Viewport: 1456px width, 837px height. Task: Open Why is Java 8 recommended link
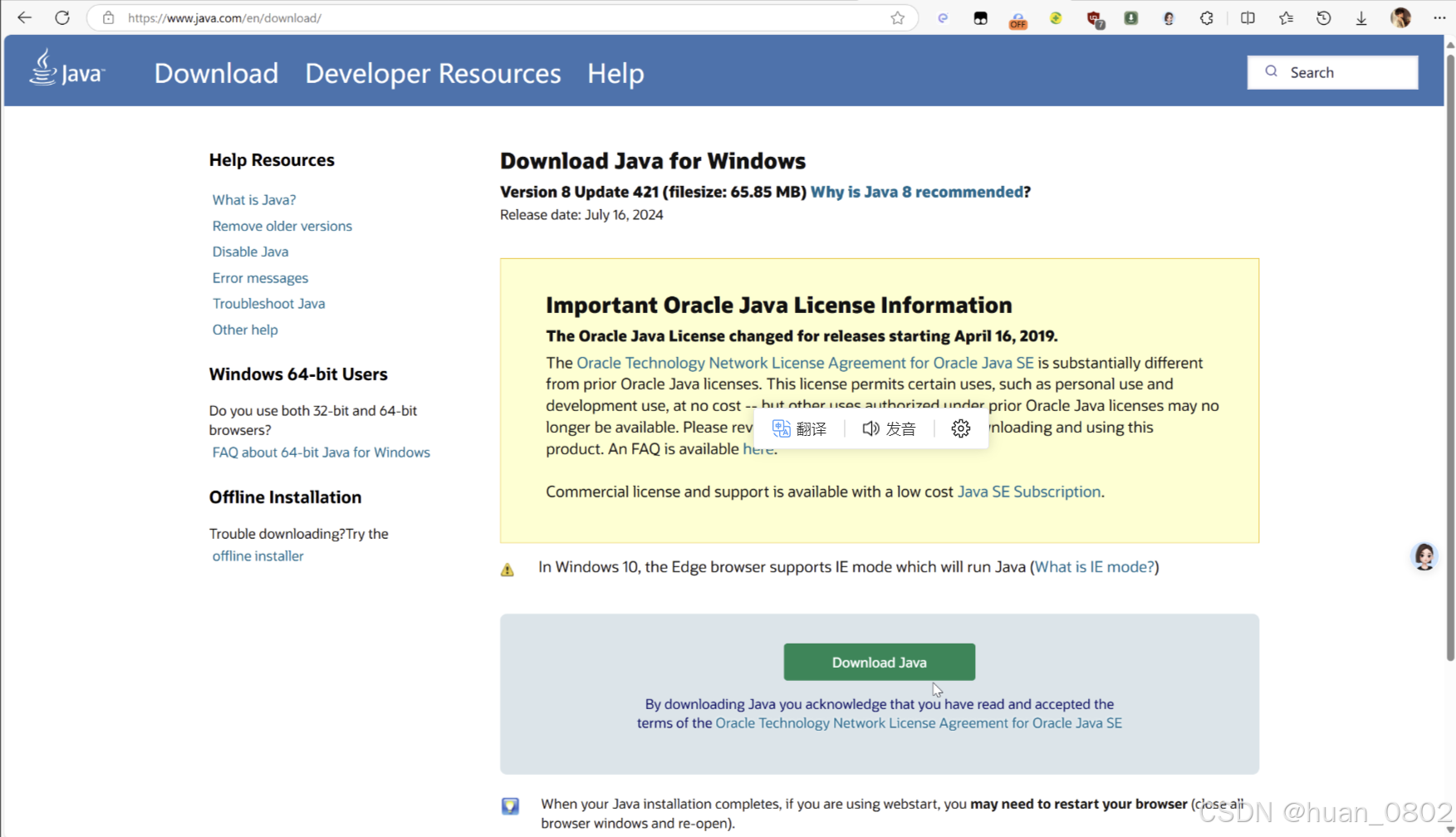[x=915, y=191]
